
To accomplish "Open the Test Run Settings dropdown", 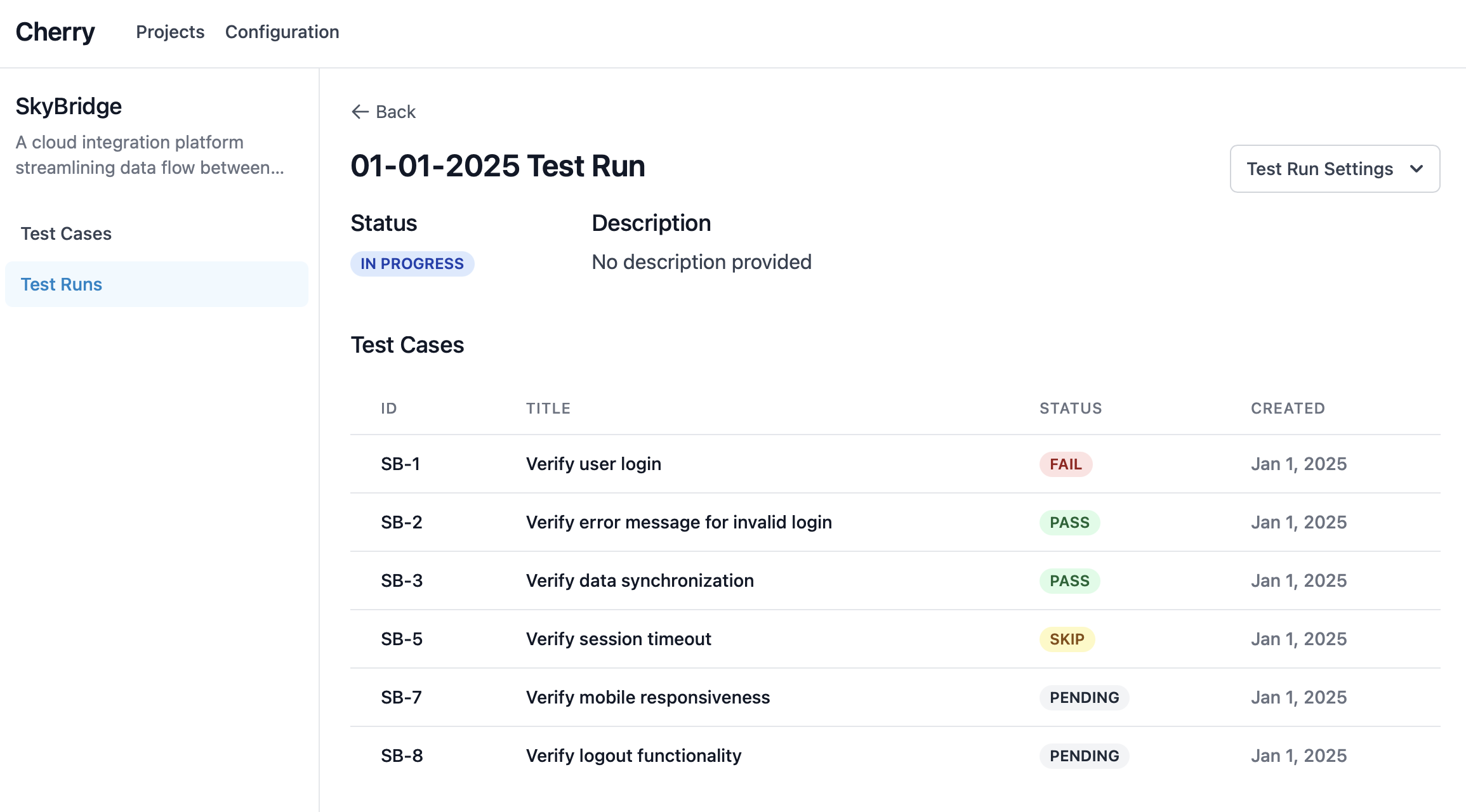I will click(x=1334, y=169).
